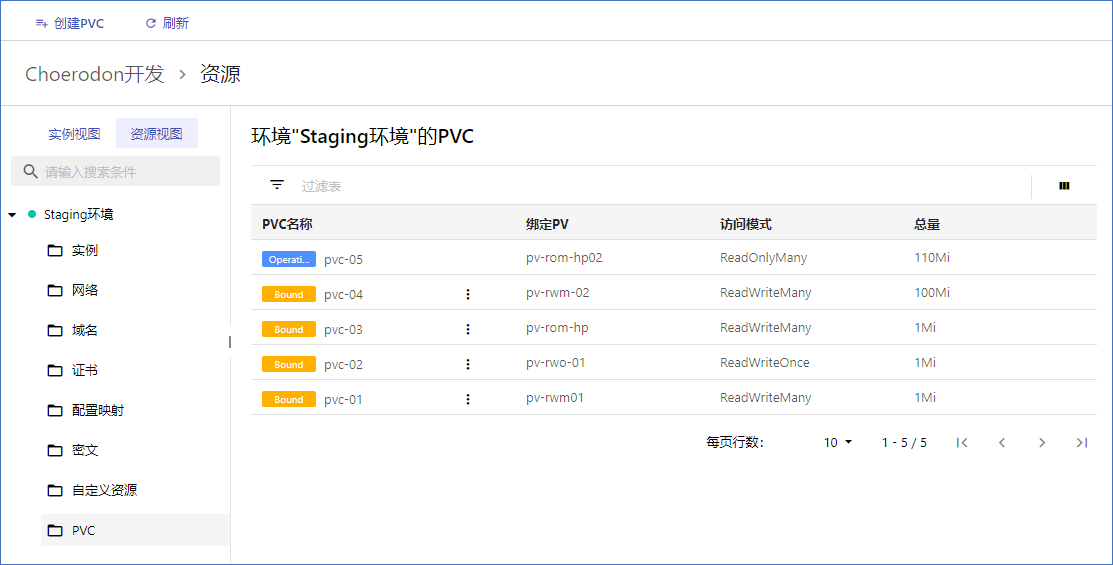Viewport: 1113px width, 565px height.
Task: Go to the first page of the table
Action: click(x=962, y=443)
